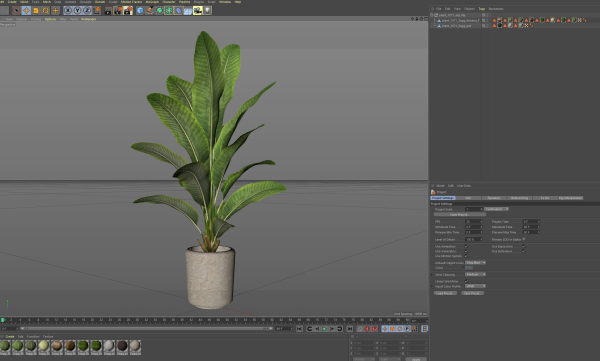Click the Render View clapperboard icon

[x=108, y=10]
